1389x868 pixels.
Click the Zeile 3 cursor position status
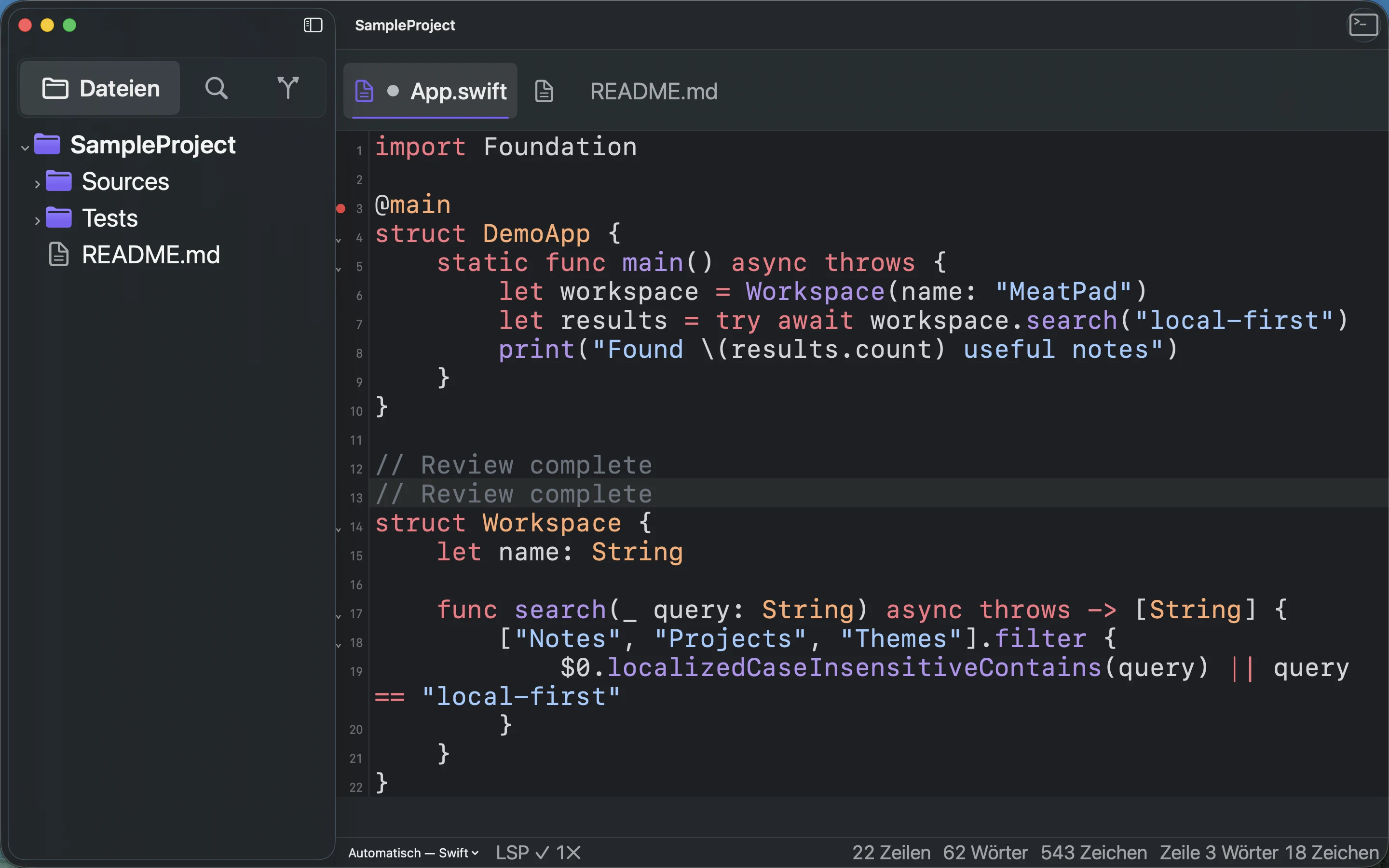[x=1269, y=853]
